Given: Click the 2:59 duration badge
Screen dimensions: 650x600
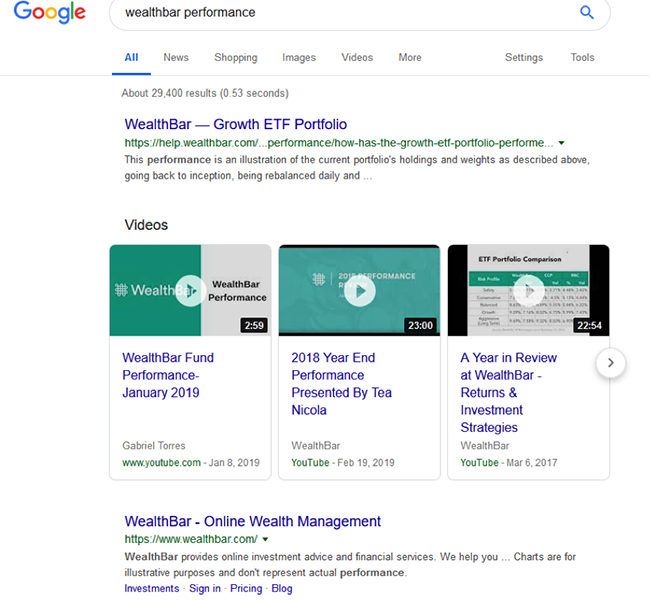Looking at the screenshot, I should (x=254, y=326).
